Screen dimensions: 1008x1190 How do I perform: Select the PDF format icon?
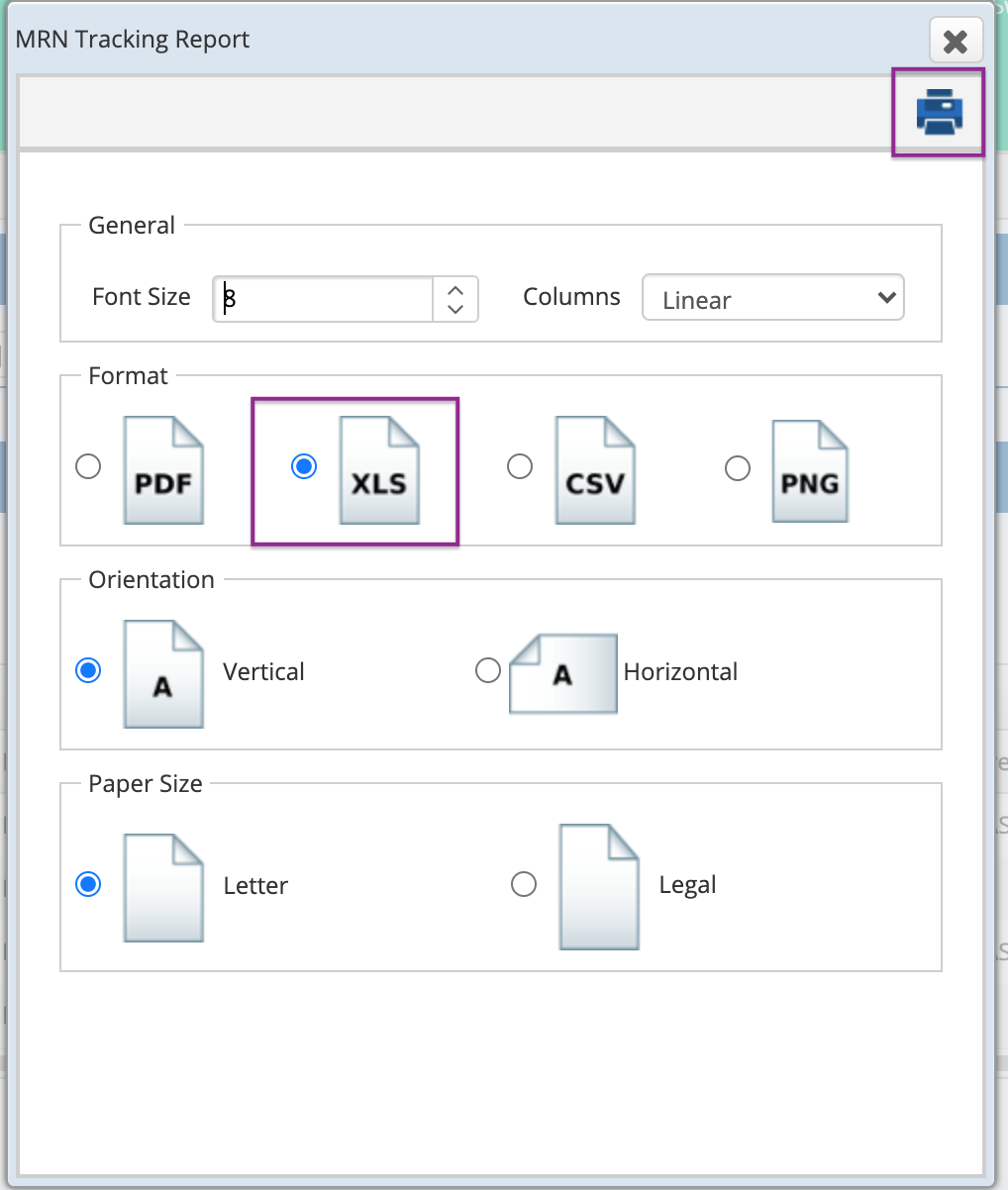point(163,467)
